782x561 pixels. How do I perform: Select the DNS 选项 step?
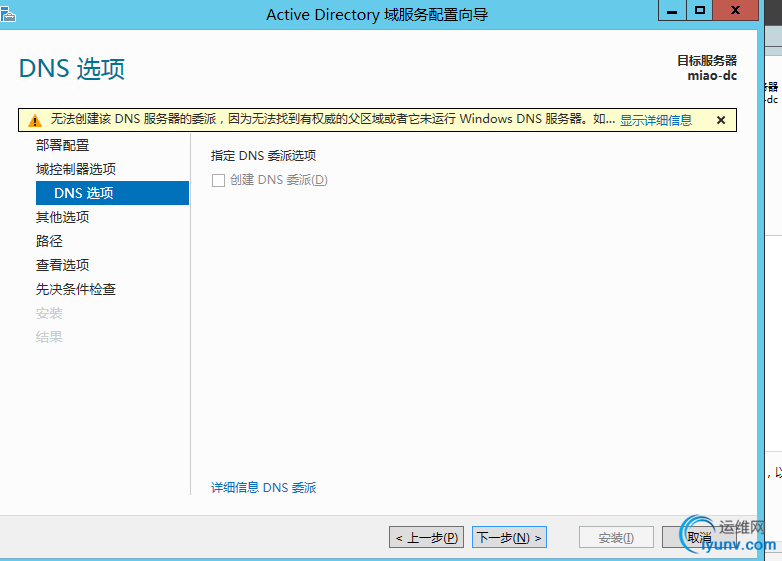tap(112, 193)
